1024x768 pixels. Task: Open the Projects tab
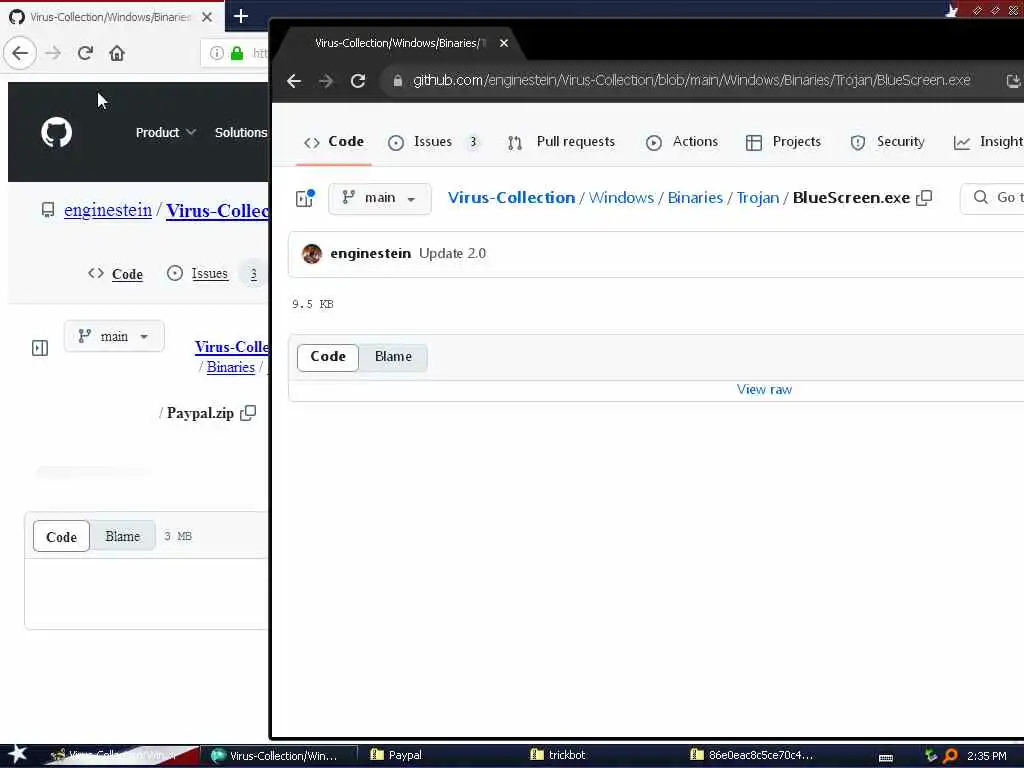click(783, 142)
